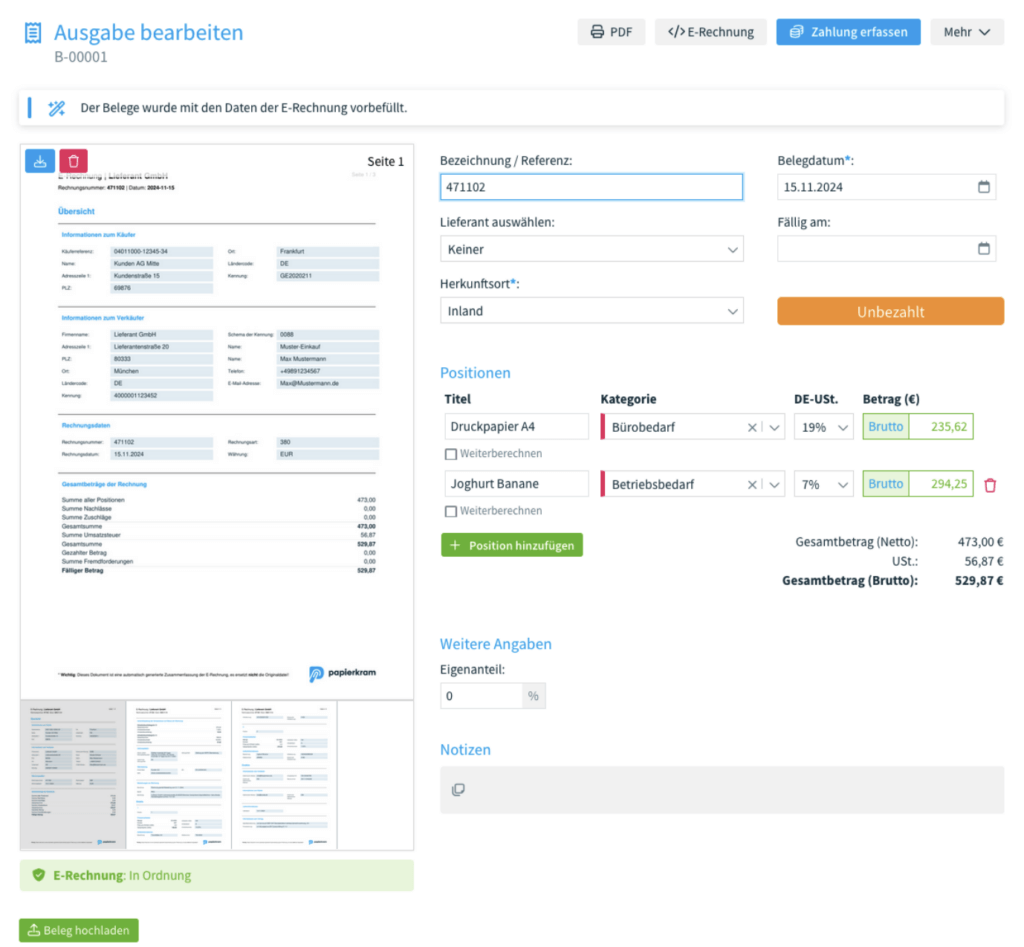Change the 19% DE-USt. tax rate
This screenshot has width=1024, height=947.
click(x=824, y=427)
